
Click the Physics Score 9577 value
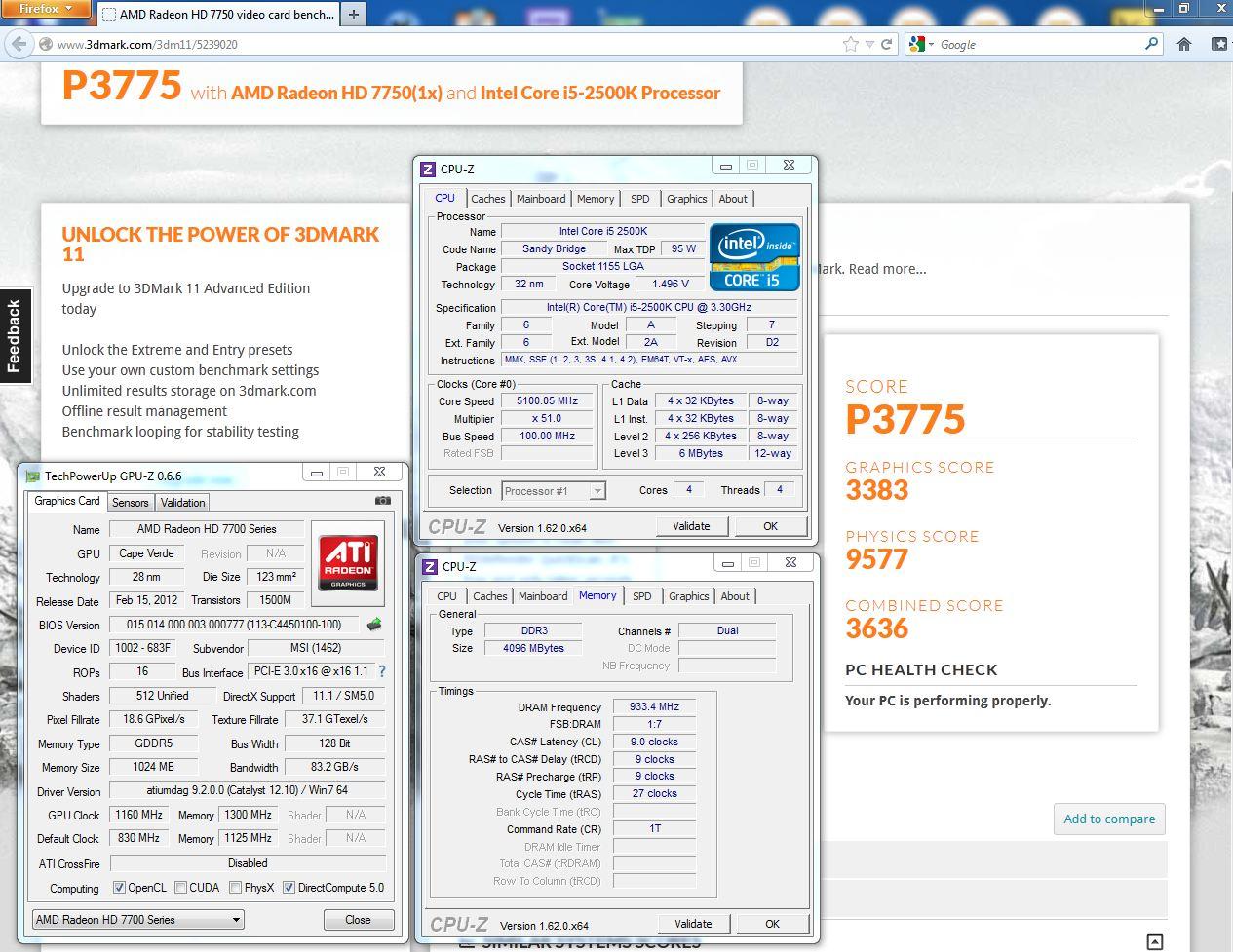click(877, 559)
